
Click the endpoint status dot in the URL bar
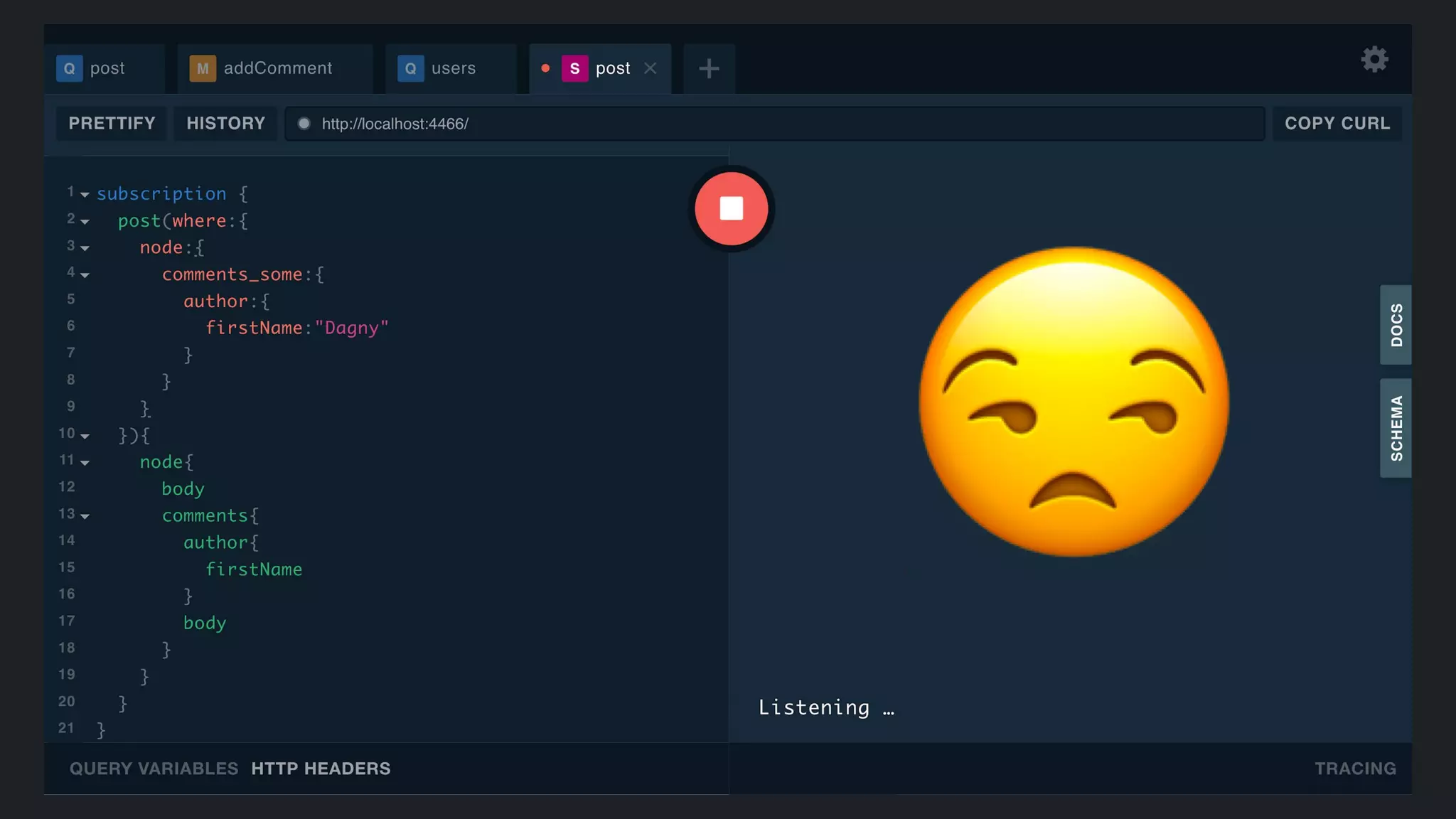point(304,124)
